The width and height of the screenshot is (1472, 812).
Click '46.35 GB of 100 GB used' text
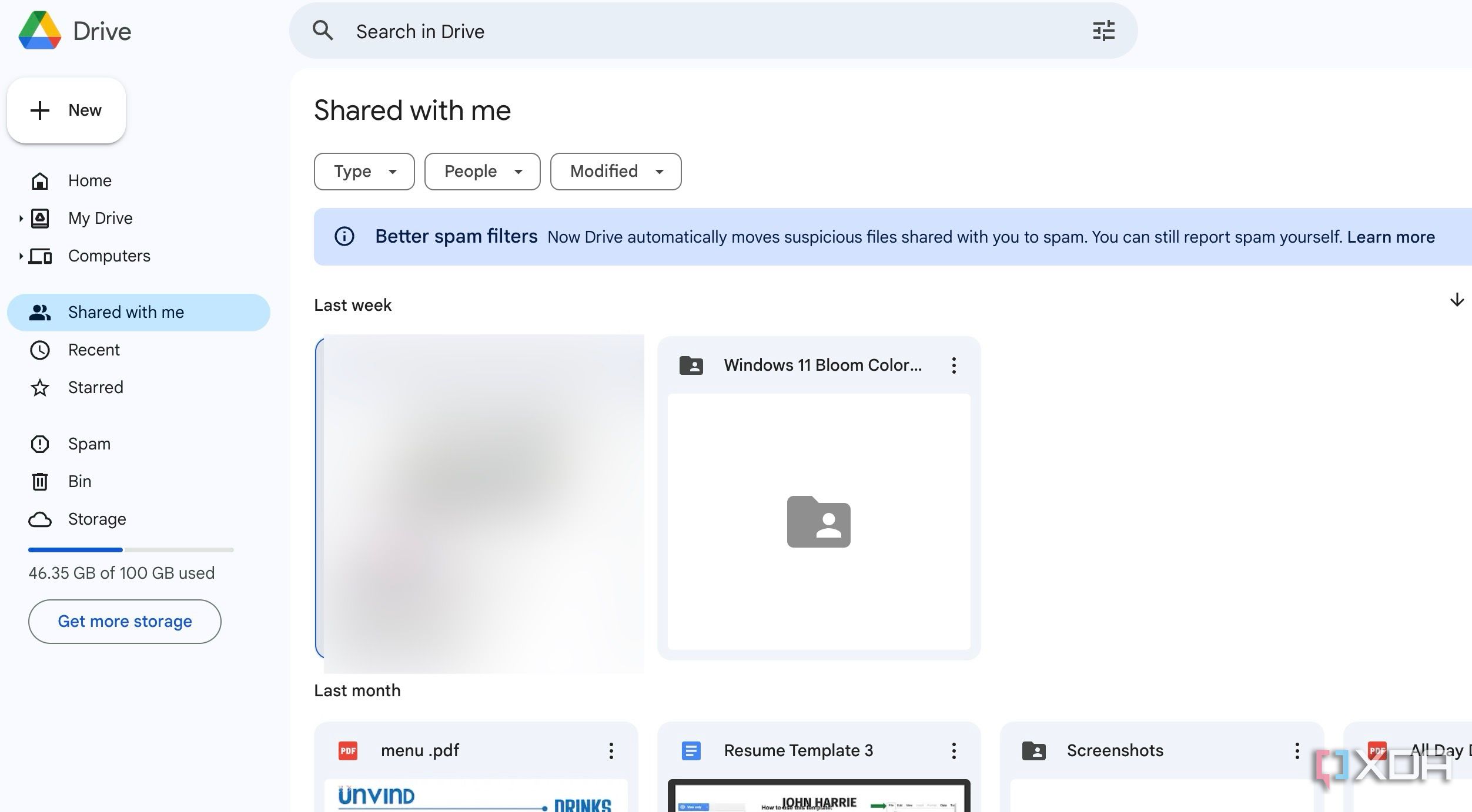[122, 573]
